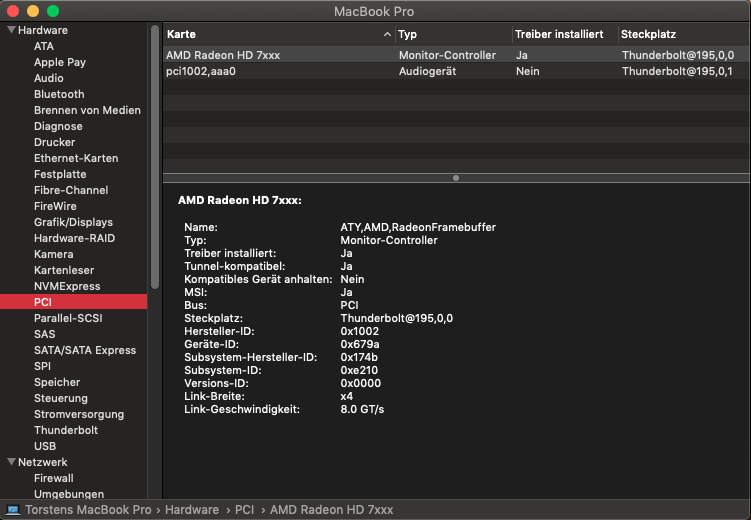Open the Hardware-RAID entry

[74, 238]
